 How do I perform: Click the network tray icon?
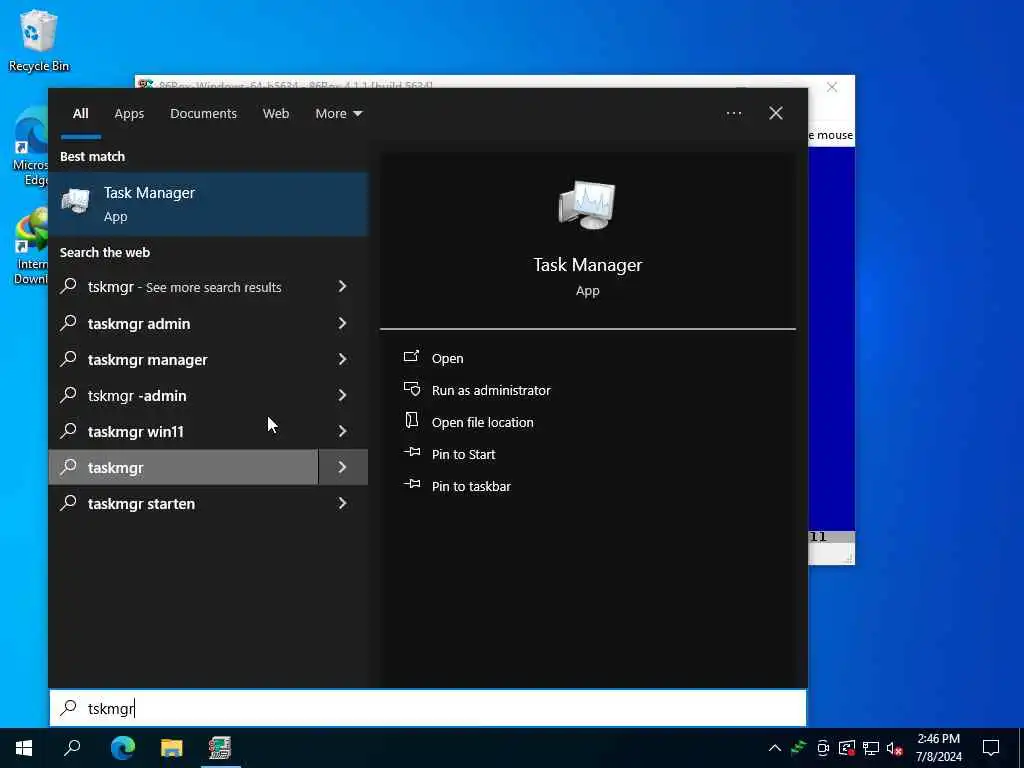(871, 749)
